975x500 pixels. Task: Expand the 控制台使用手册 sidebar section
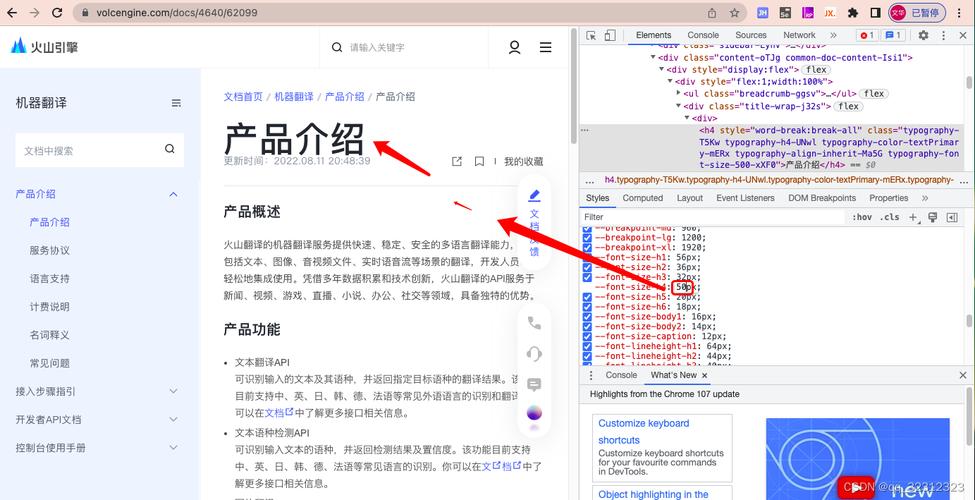(x=173, y=448)
